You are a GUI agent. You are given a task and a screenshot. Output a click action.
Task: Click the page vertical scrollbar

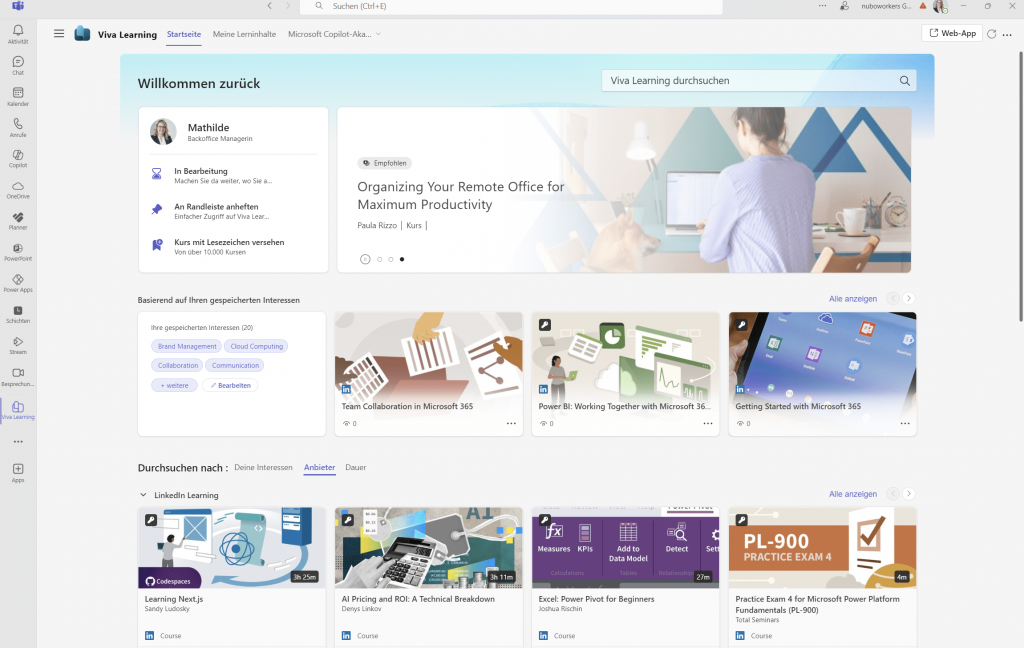coord(1019,186)
